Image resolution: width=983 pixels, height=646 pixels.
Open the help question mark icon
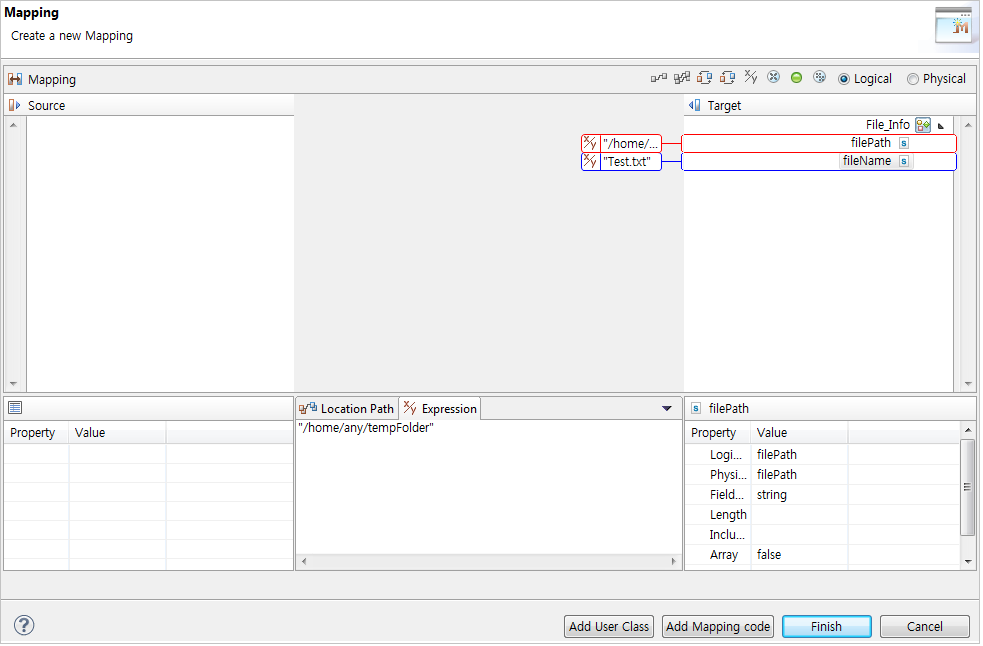pos(23,624)
